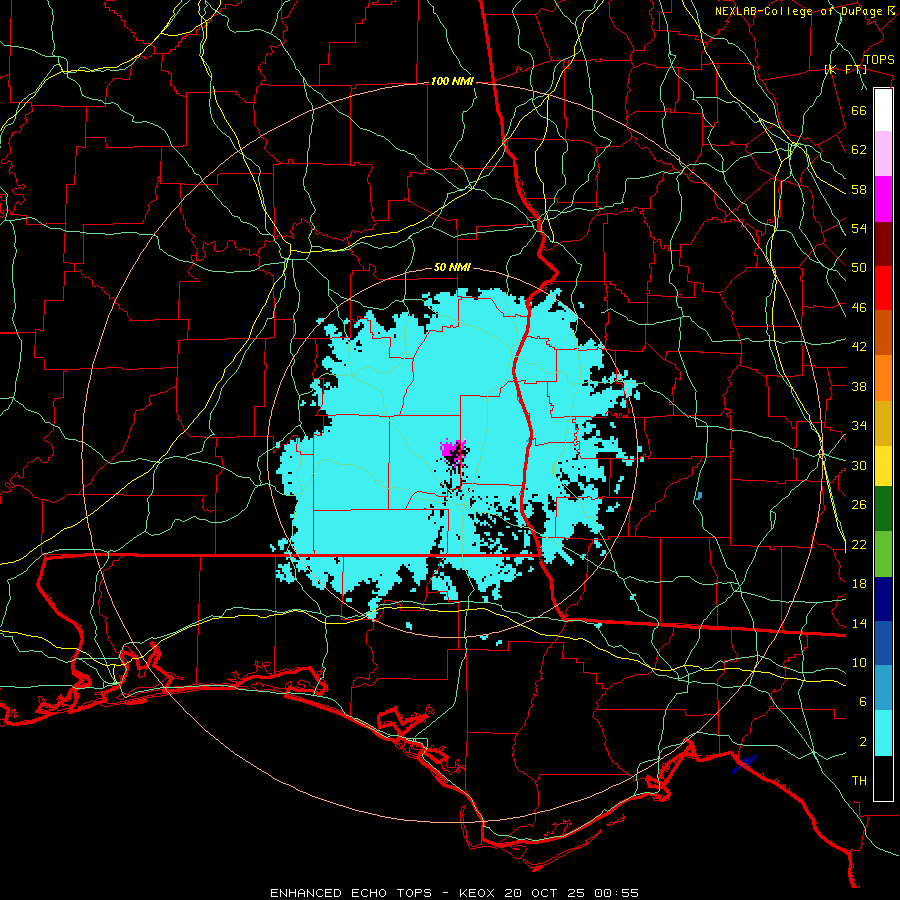Click the small blue echo east of radar
The height and width of the screenshot is (900, 900).
(x=699, y=495)
